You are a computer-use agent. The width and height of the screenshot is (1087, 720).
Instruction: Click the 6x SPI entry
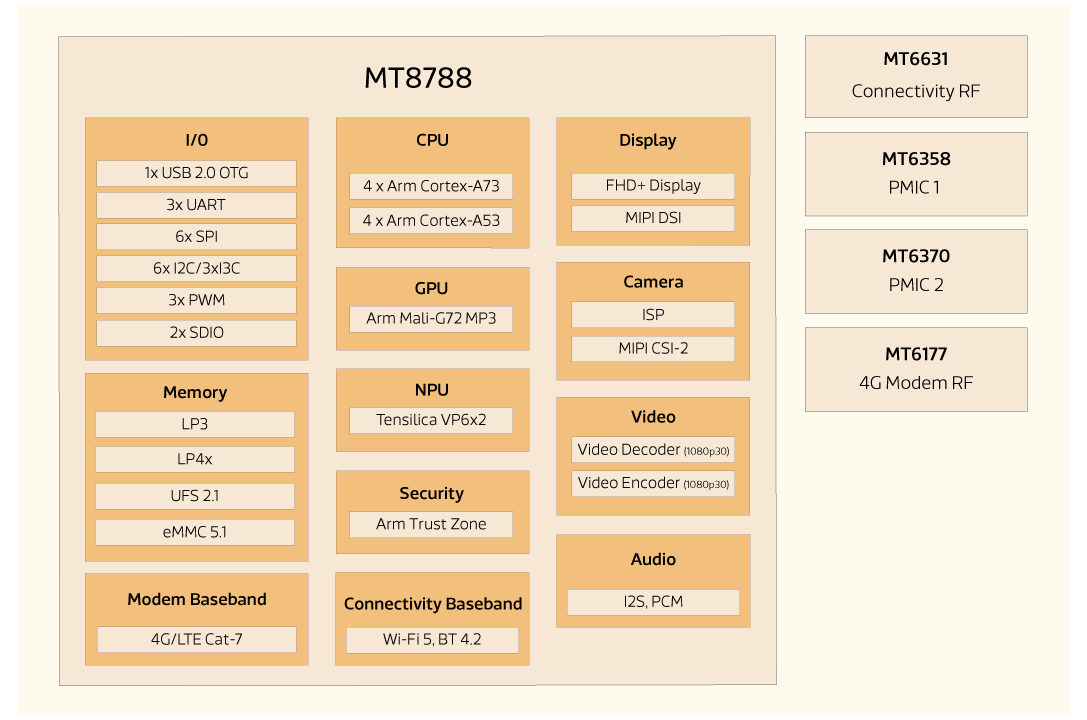[195, 236]
